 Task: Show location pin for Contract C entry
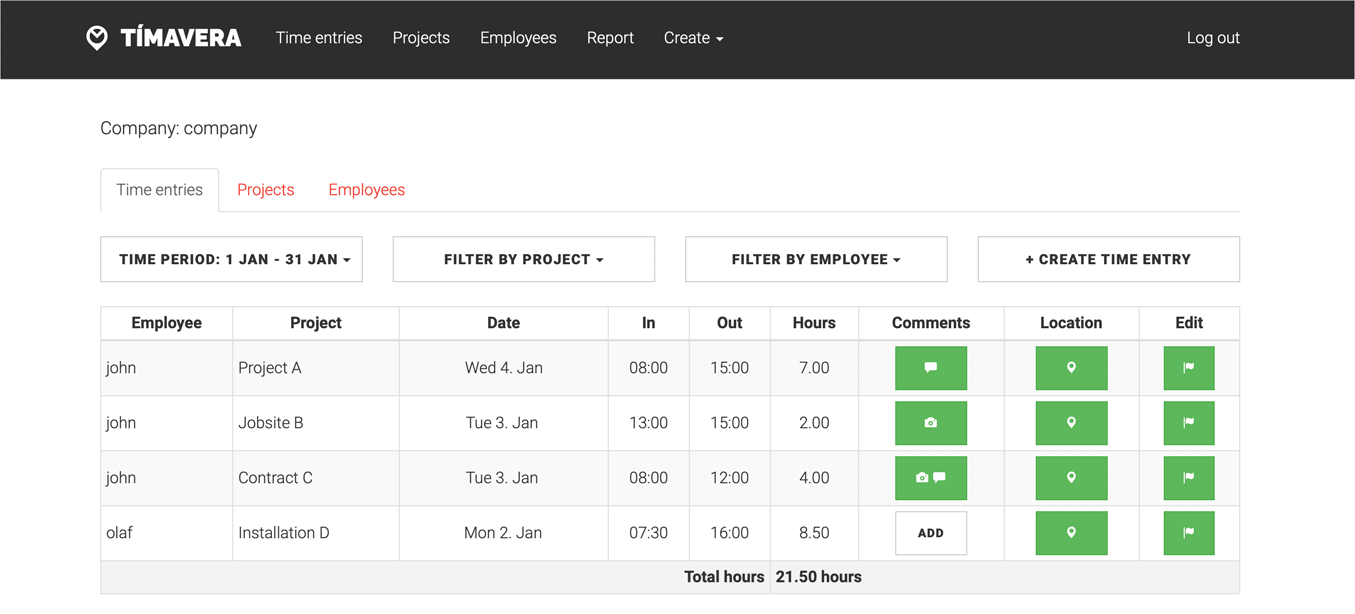pos(1071,478)
